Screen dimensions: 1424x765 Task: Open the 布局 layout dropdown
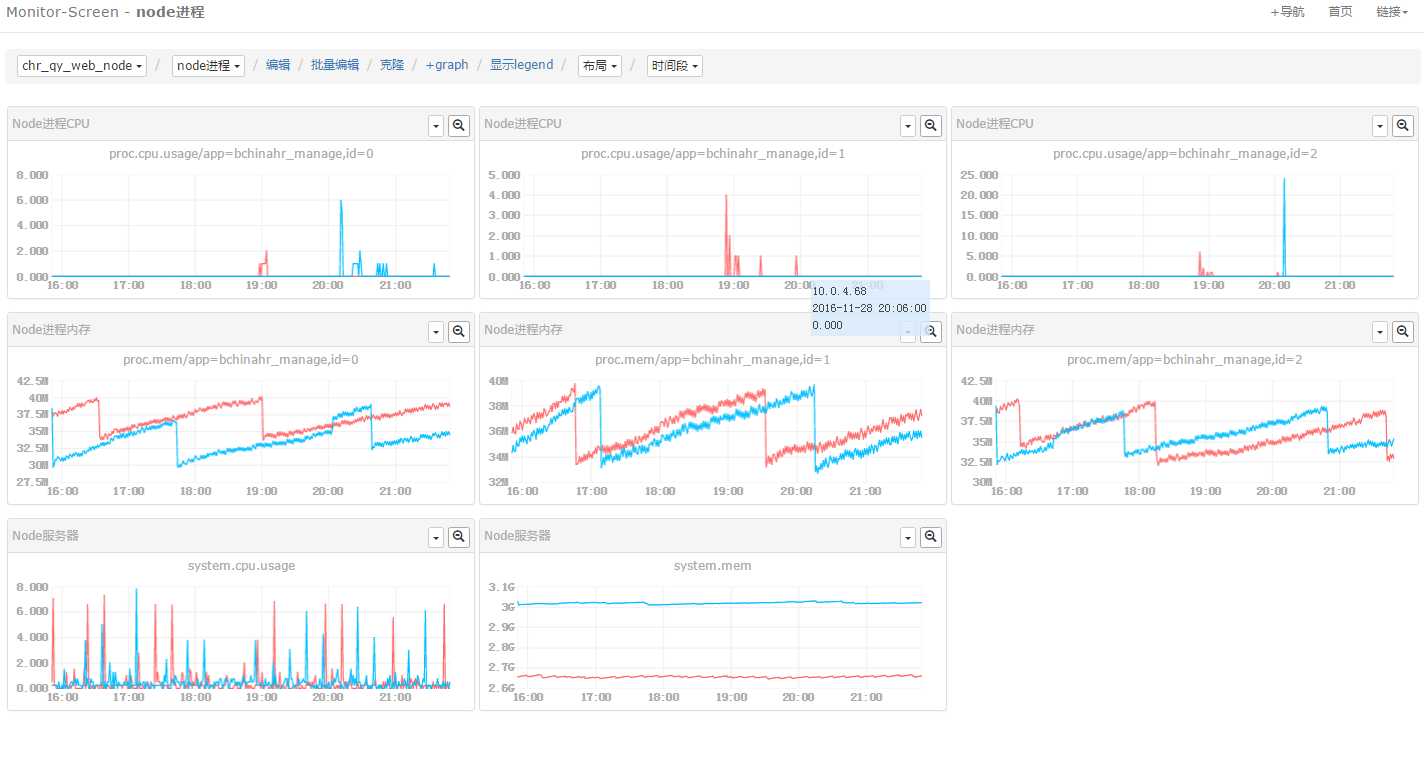coord(600,66)
